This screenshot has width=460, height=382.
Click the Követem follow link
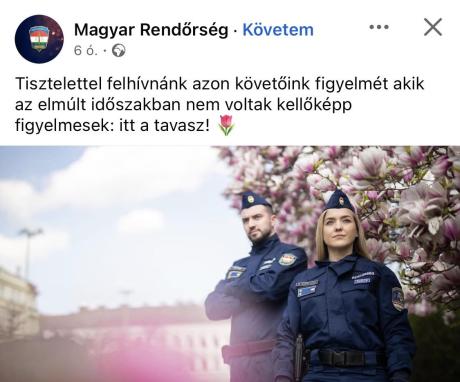coord(278,30)
